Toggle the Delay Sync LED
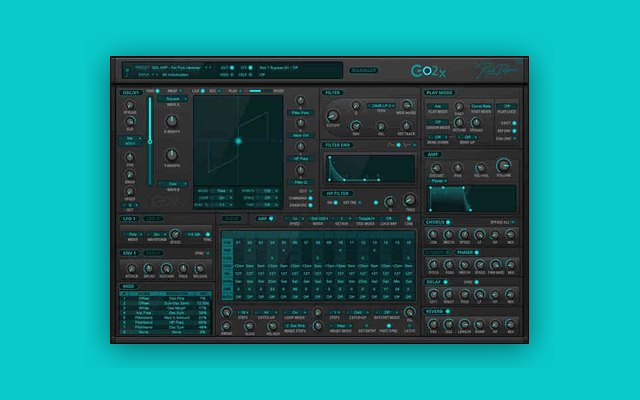The image size is (640, 400). click(476, 282)
